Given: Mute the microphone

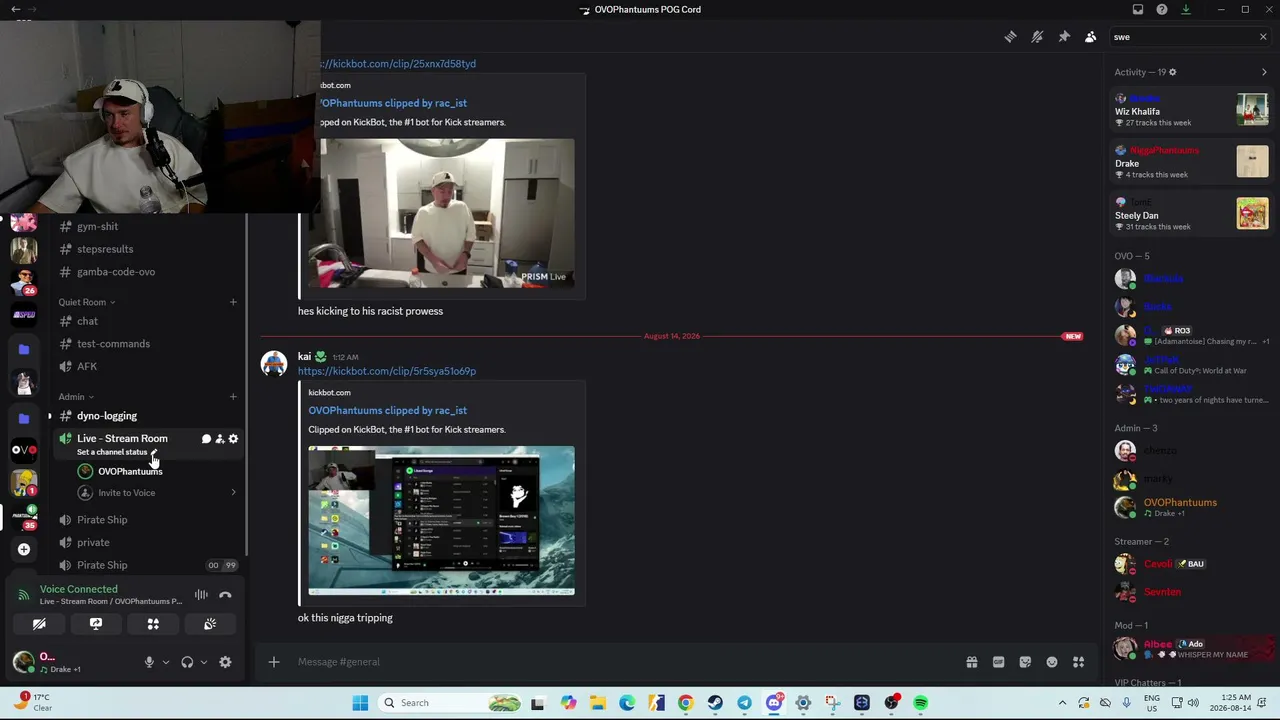Looking at the screenshot, I should click(x=149, y=662).
